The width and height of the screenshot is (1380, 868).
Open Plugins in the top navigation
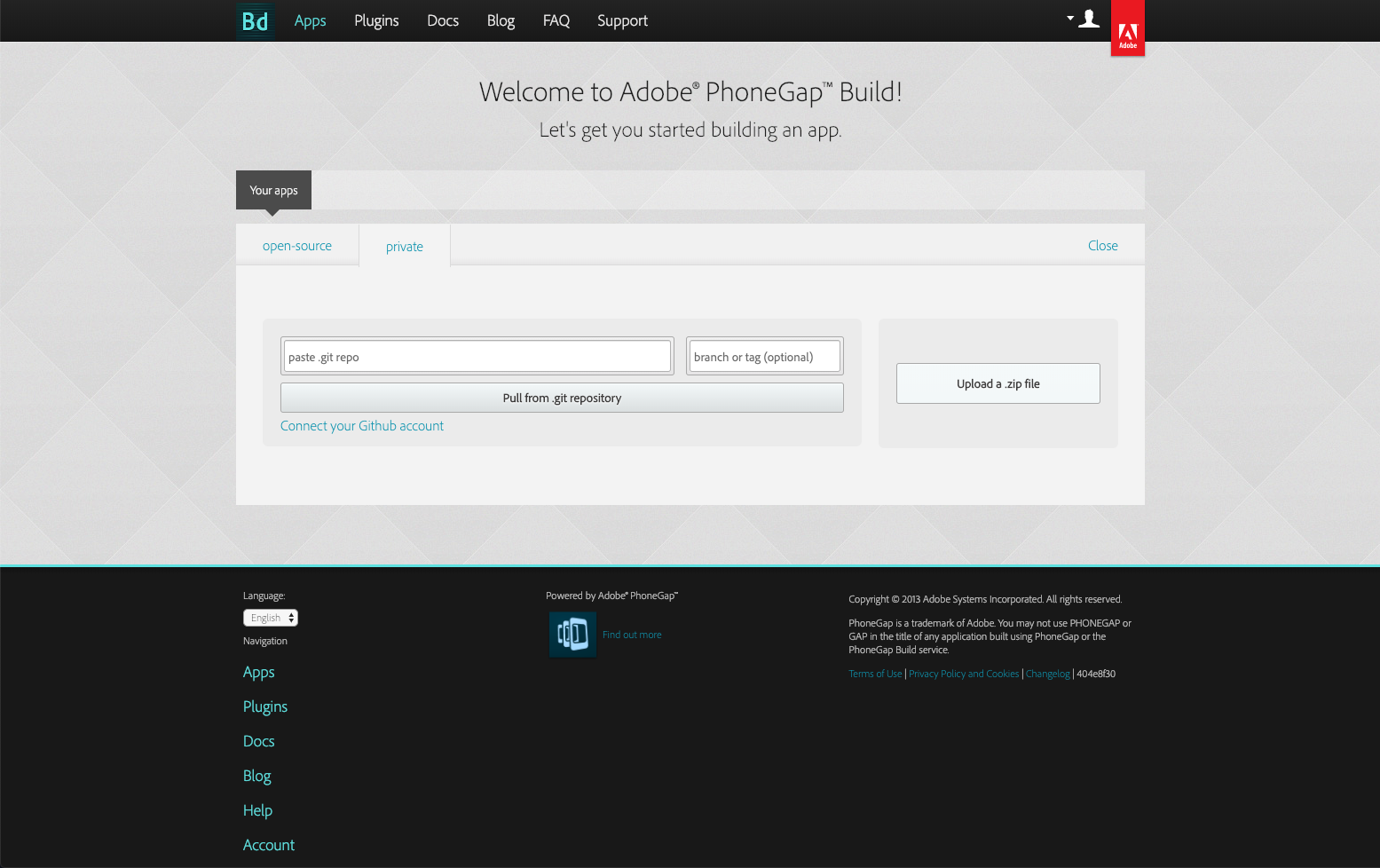pos(376,20)
